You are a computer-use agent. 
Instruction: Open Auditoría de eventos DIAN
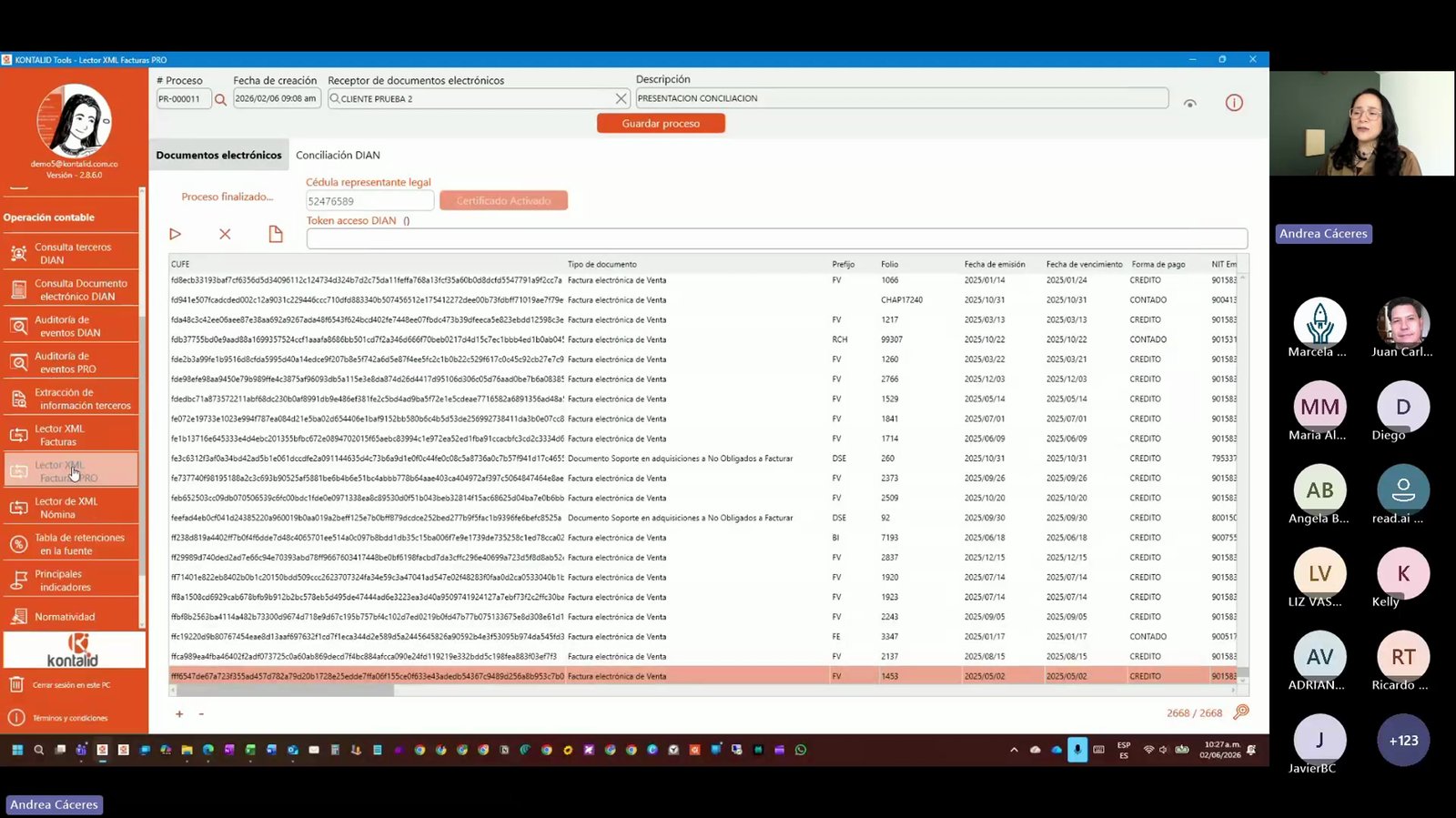[x=71, y=326]
